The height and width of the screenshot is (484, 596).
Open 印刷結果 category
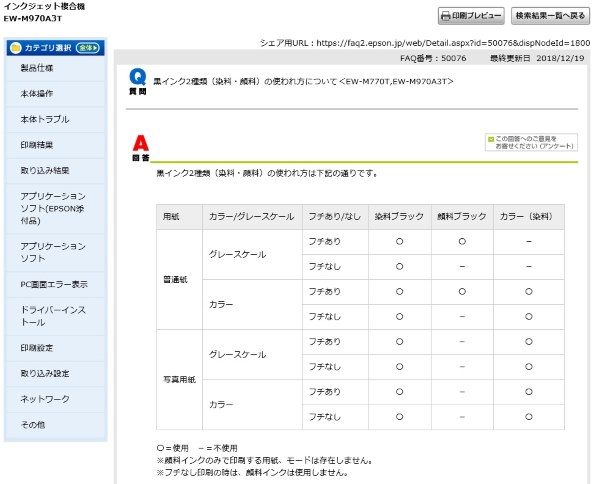[55, 145]
